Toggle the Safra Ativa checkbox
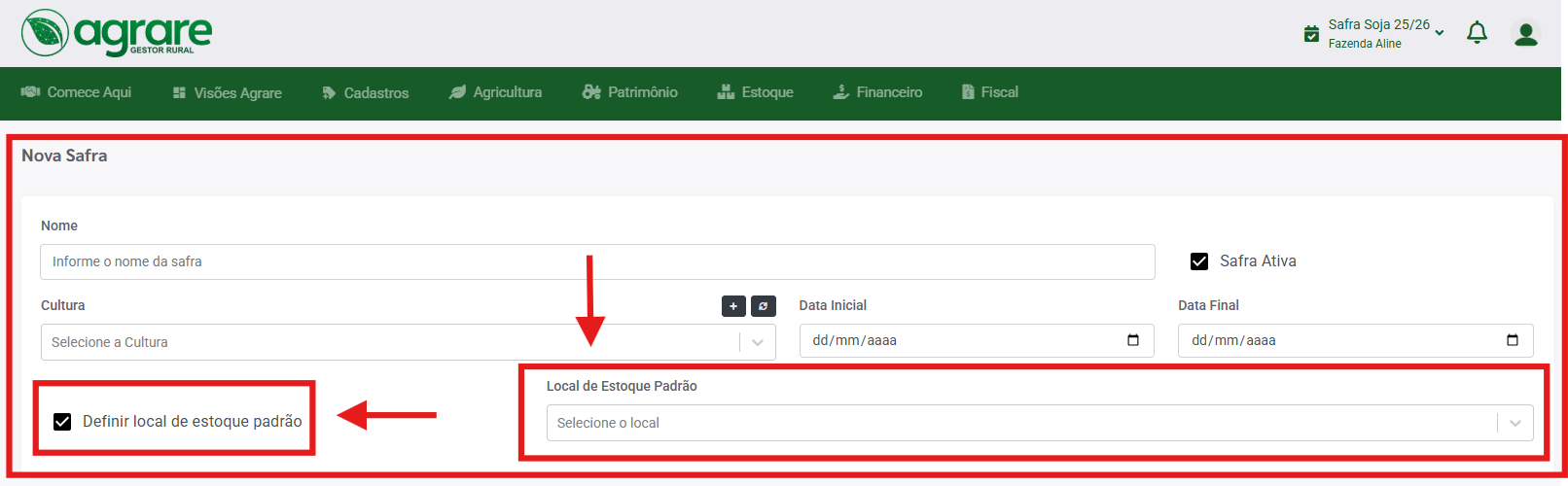This screenshot has height=486, width=1568. pos(1199,261)
